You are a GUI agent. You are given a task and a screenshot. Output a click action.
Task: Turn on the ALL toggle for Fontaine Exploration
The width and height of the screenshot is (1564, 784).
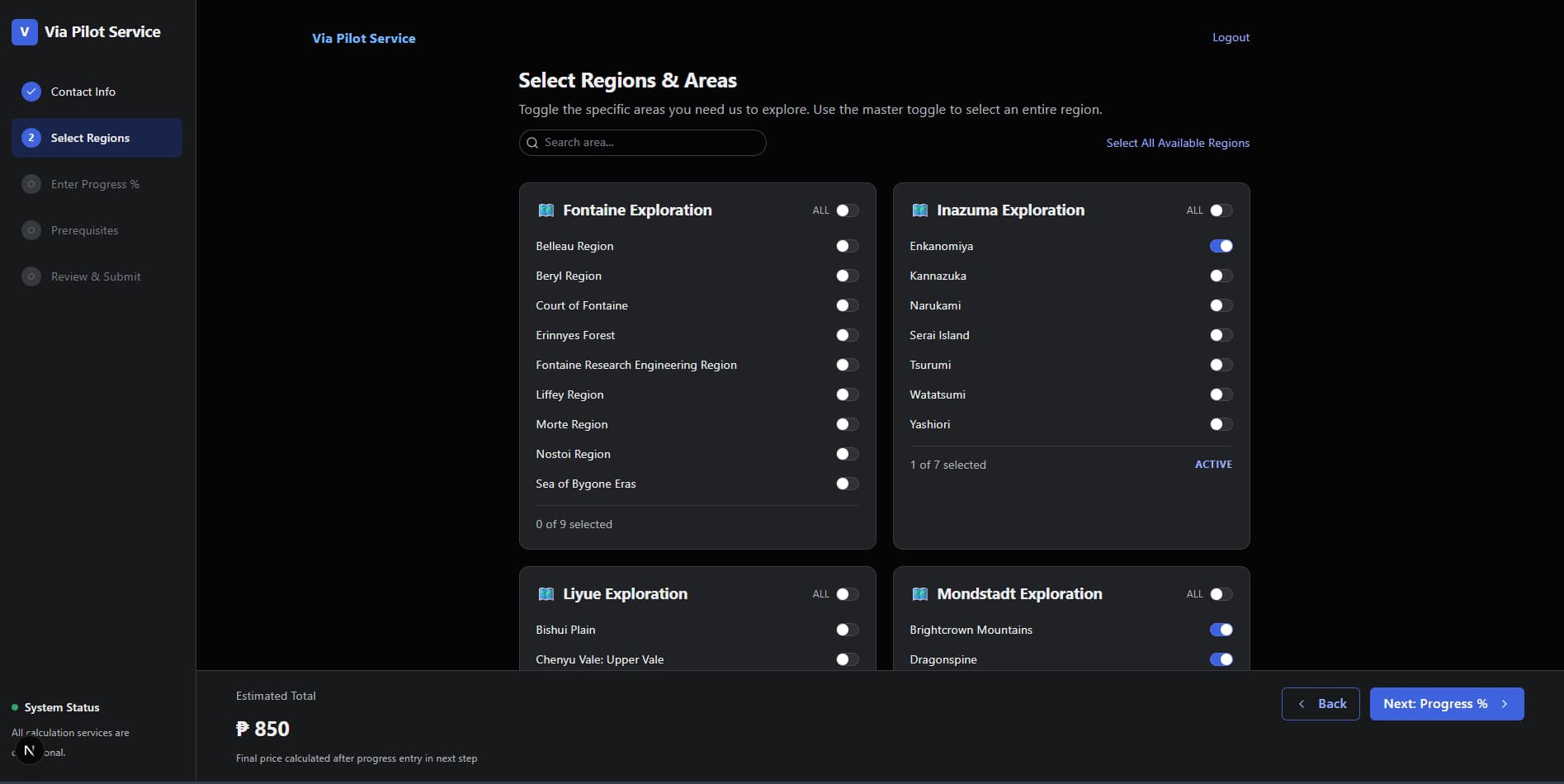(x=847, y=210)
